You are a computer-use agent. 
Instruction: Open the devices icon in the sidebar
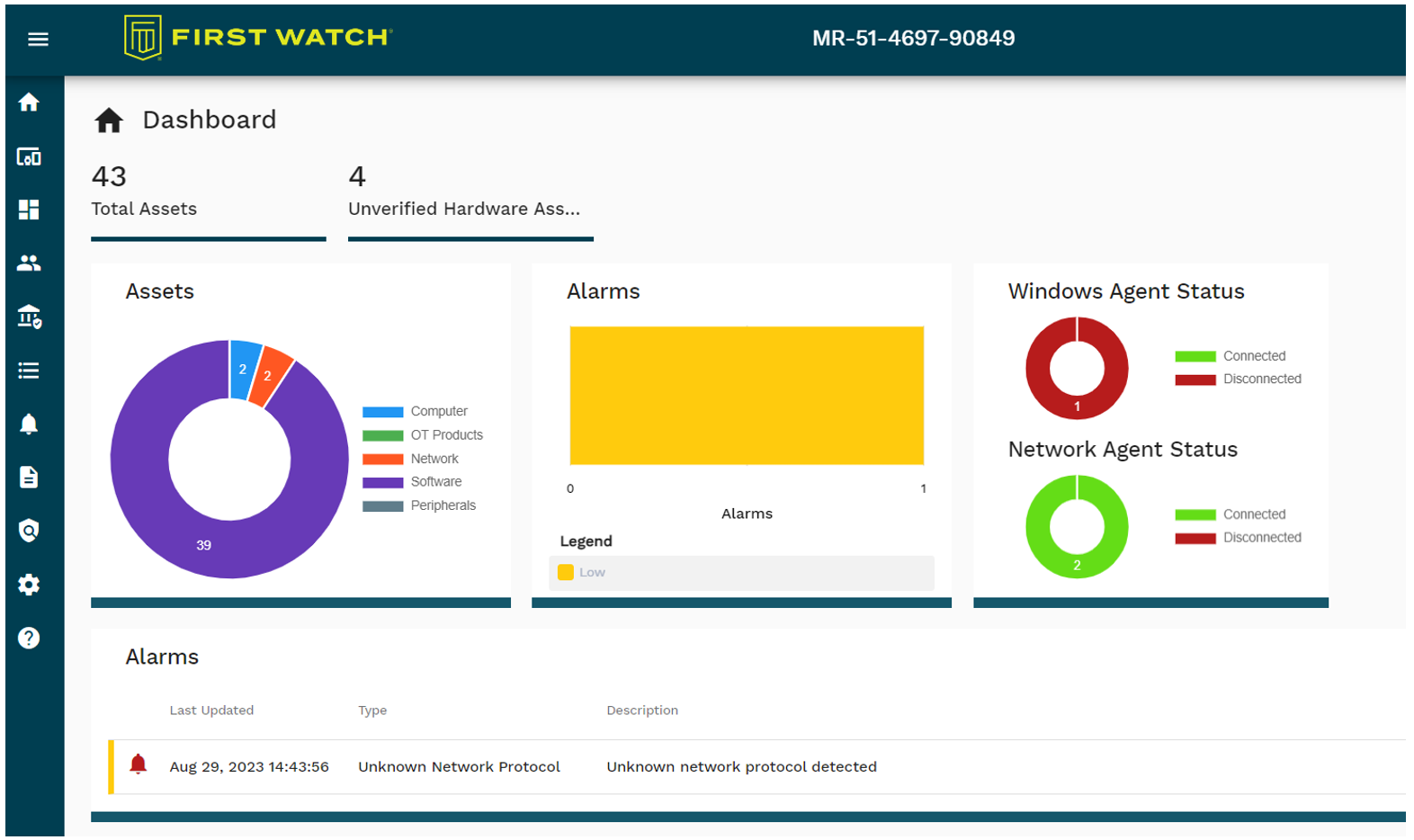tap(29, 156)
